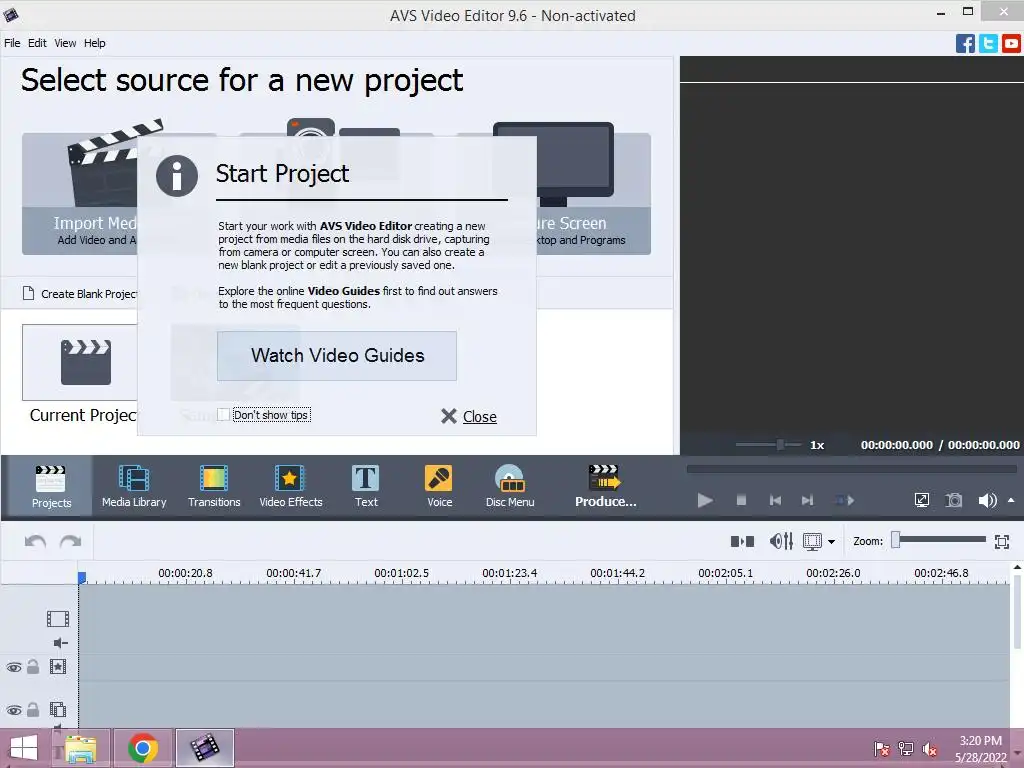Go to the previous frame

point(775,500)
